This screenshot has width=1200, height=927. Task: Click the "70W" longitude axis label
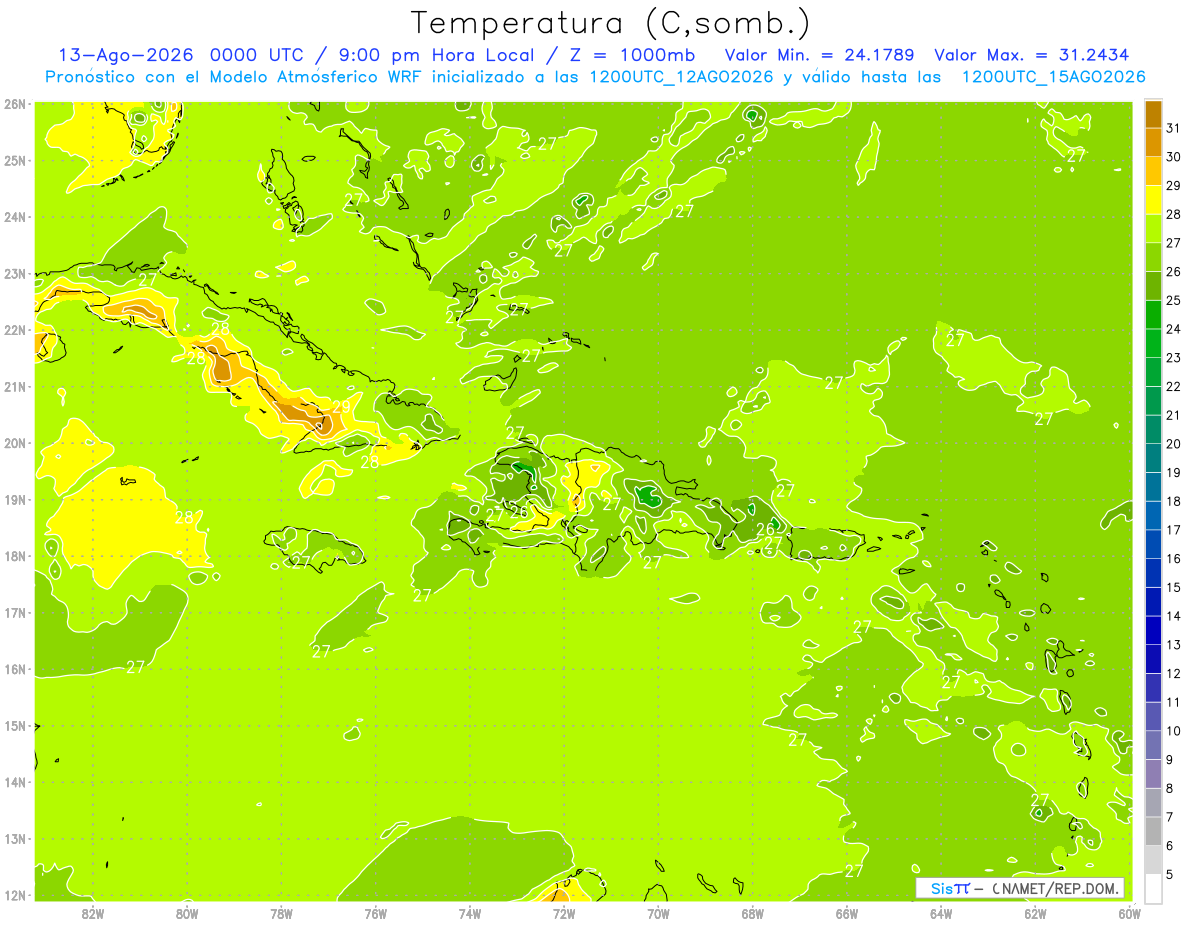658,913
